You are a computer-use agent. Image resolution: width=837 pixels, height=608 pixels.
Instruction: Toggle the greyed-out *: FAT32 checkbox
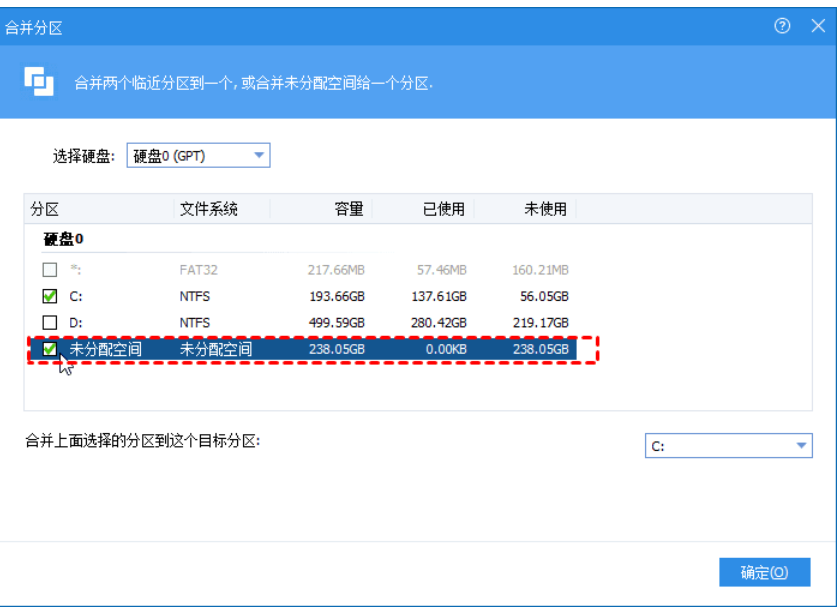[50, 271]
